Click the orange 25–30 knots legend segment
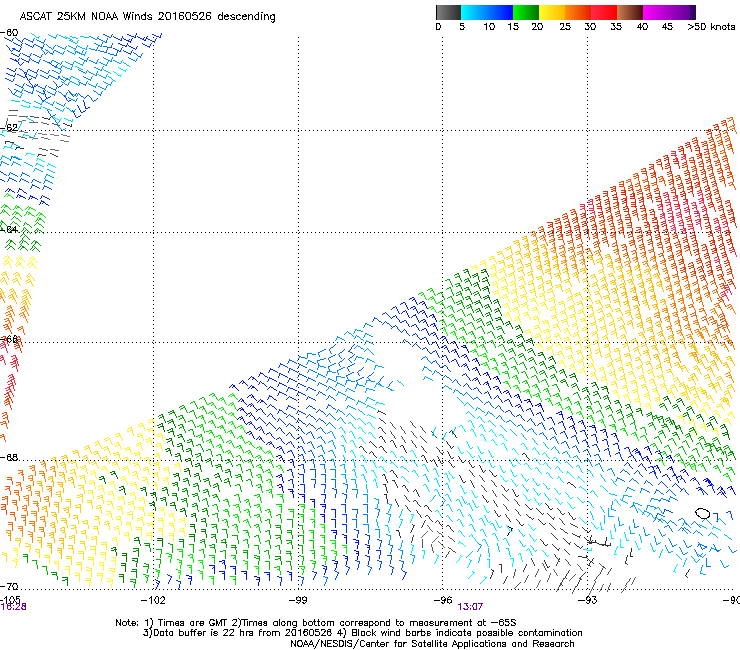The width and height of the screenshot is (740, 650). (578, 12)
